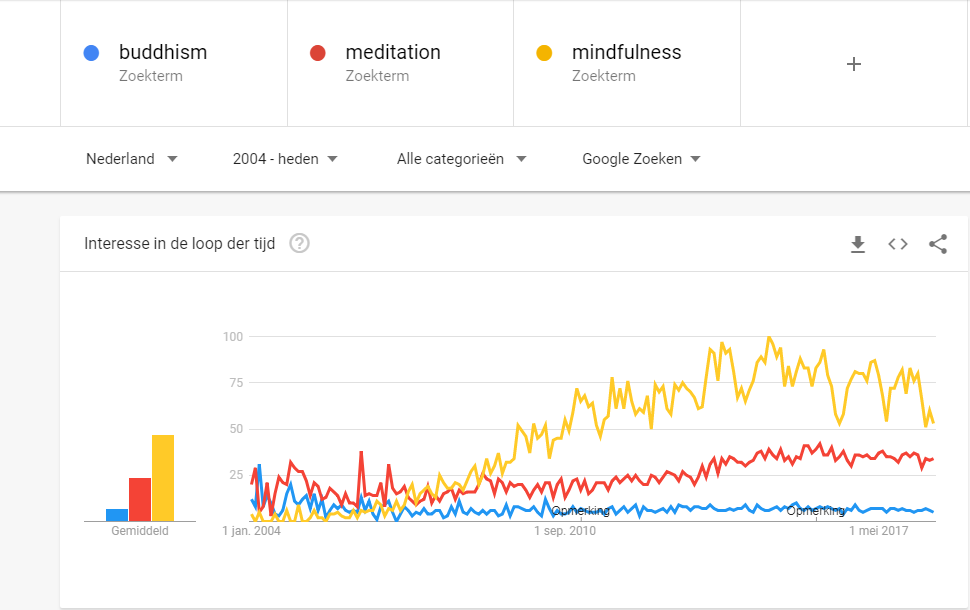Edit the buddhism search term

pyautogui.click(x=163, y=53)
